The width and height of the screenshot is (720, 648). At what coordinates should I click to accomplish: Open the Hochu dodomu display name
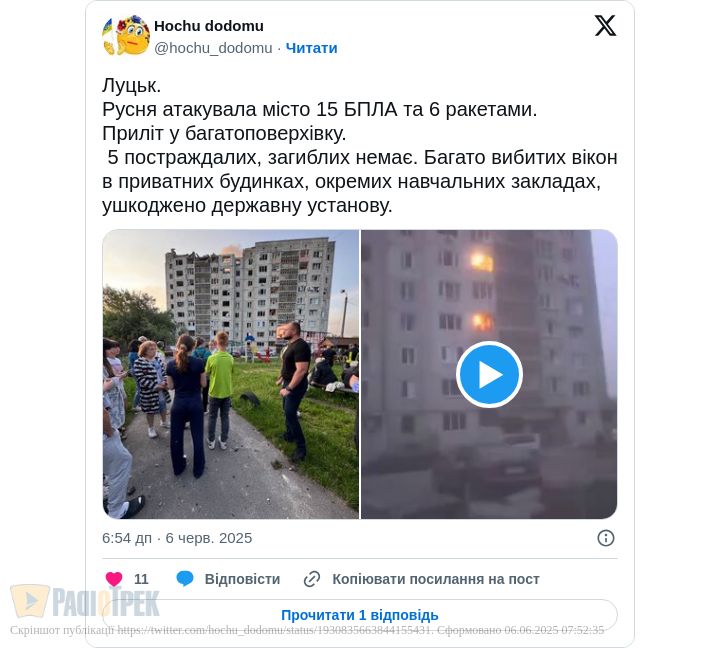[x=209, y=26]
